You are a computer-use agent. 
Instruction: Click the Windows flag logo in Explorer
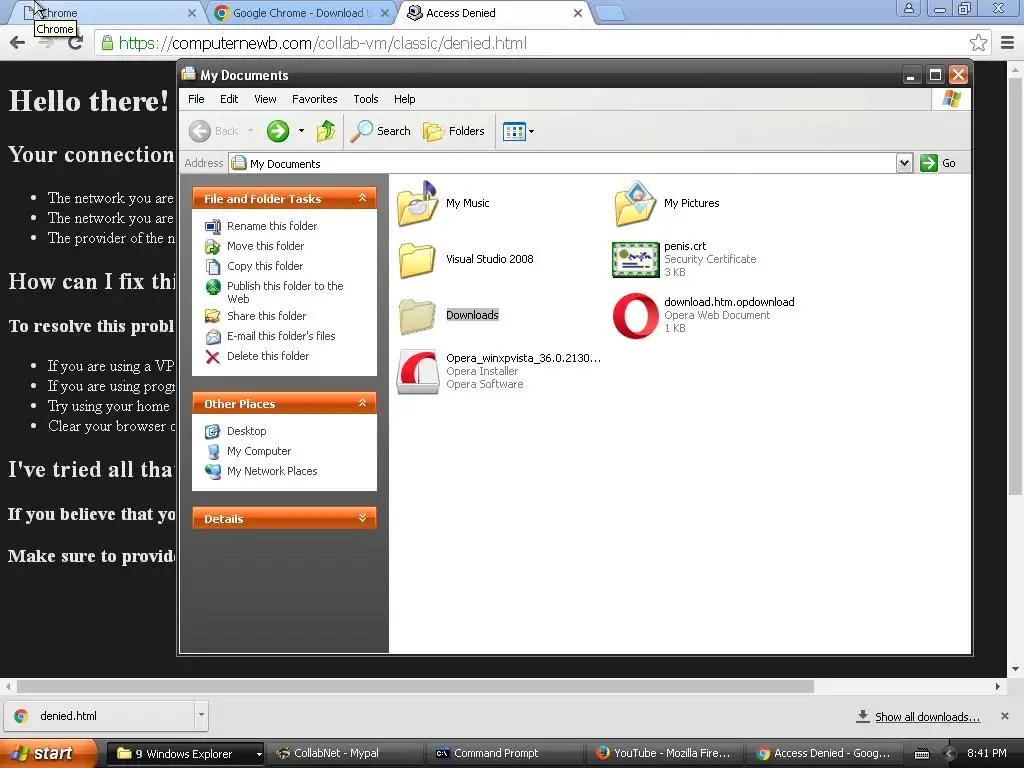tap(952, 99)
